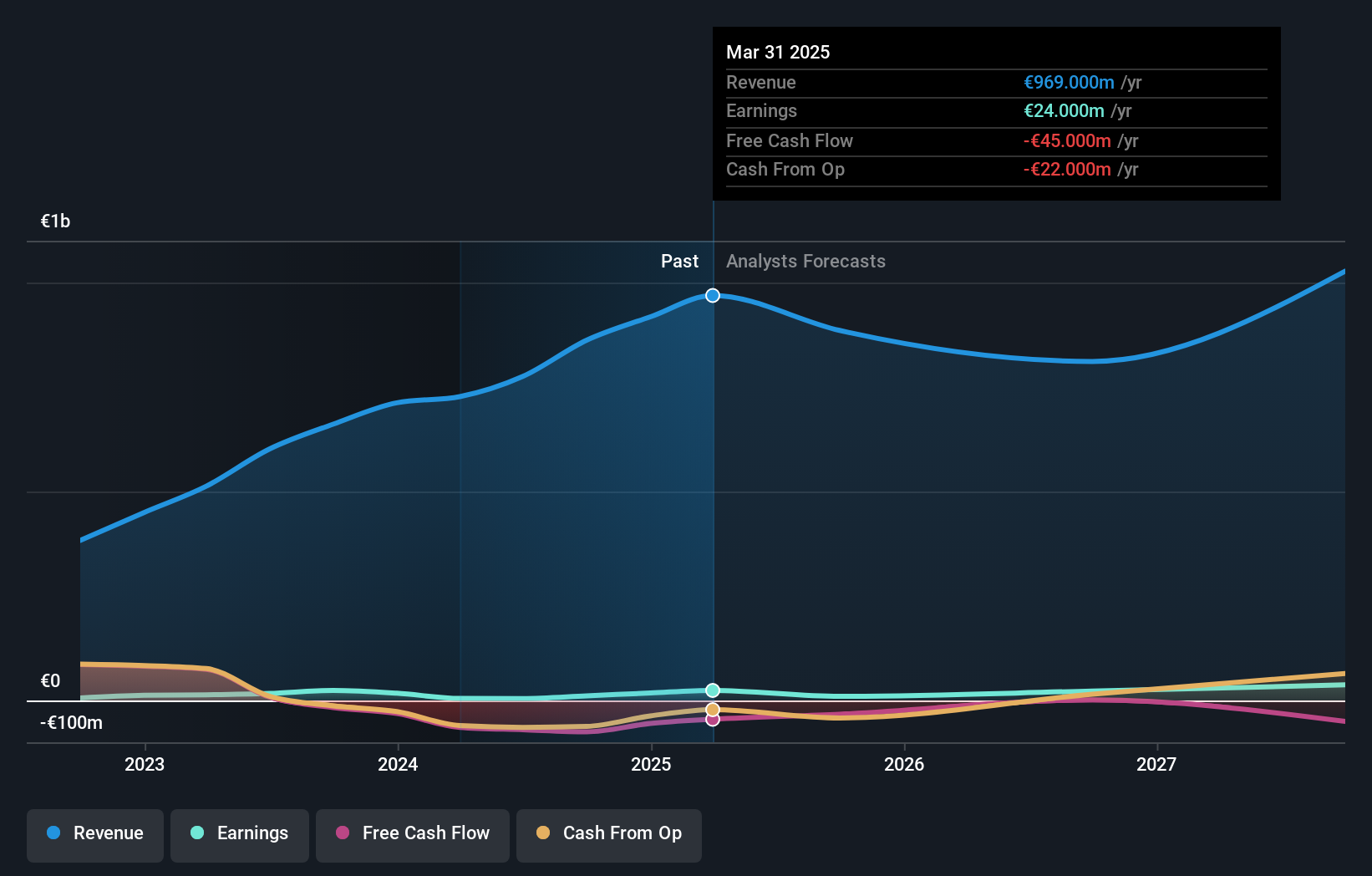Toggle the Earnings legend button
Screen dimensions: 1372x876
click(240, 835)
